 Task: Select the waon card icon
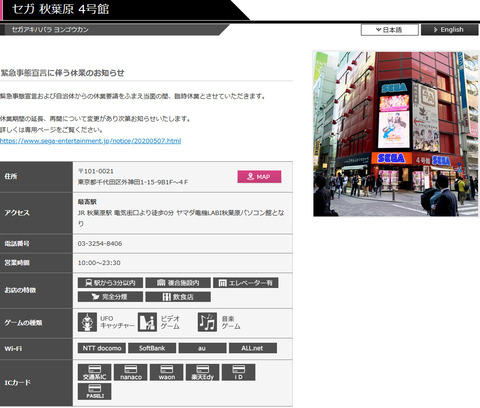coord(167,372)
